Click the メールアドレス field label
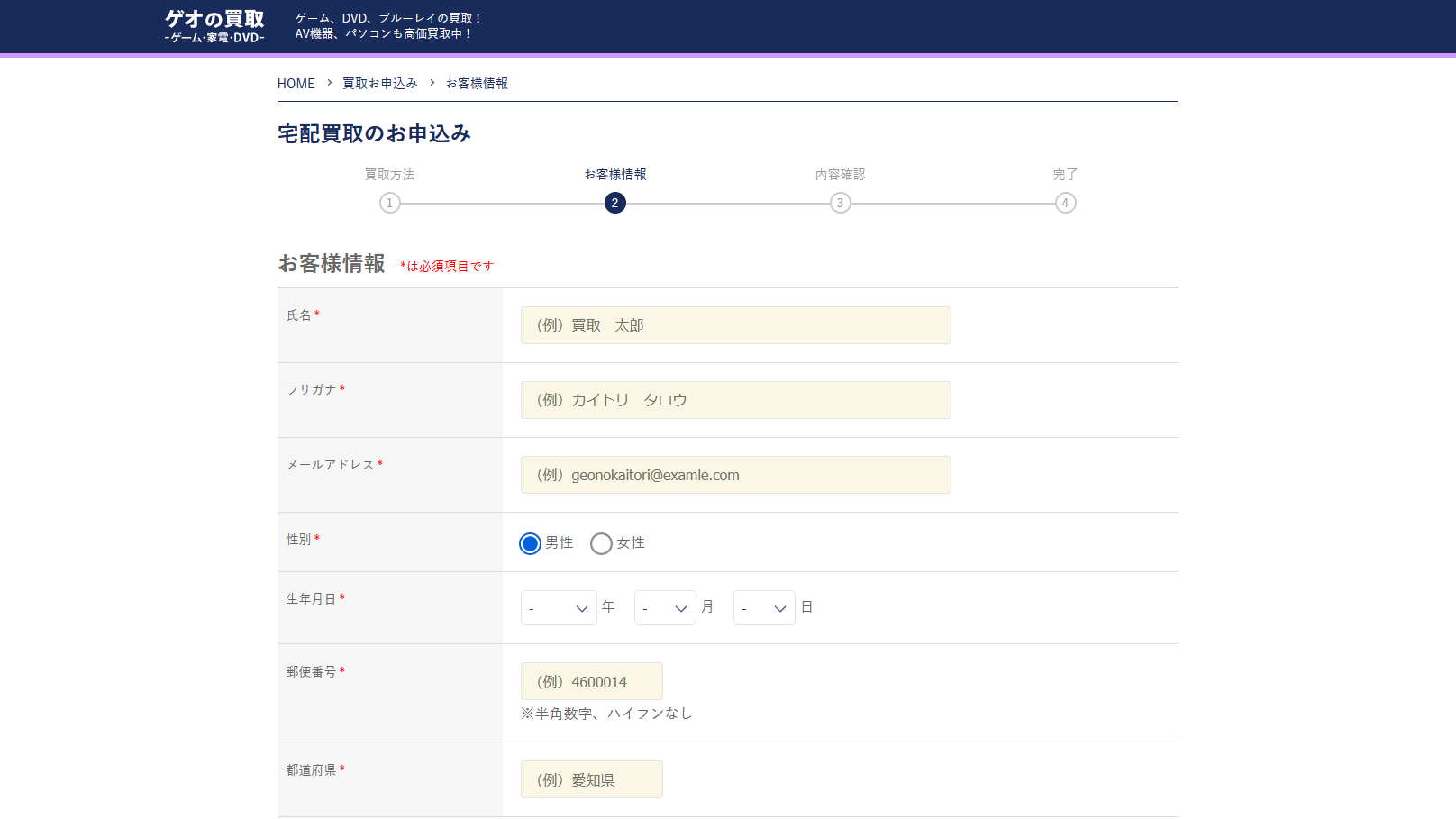Image resolution: width=1456 pixels, height=819 pixels. pos(334,465)
